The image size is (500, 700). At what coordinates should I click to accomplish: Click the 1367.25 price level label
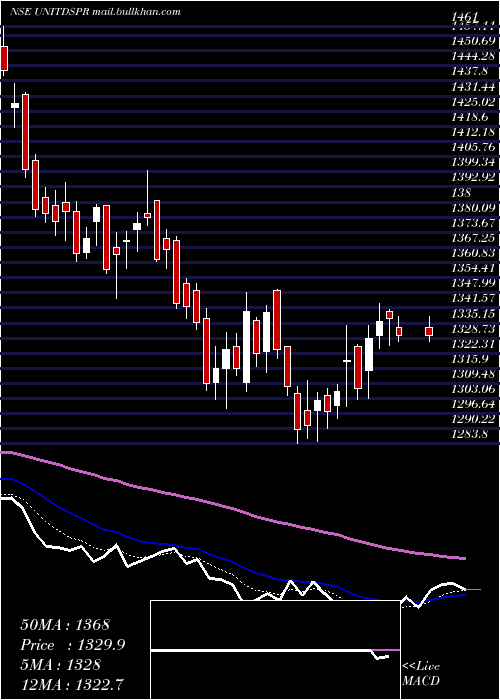473,238
